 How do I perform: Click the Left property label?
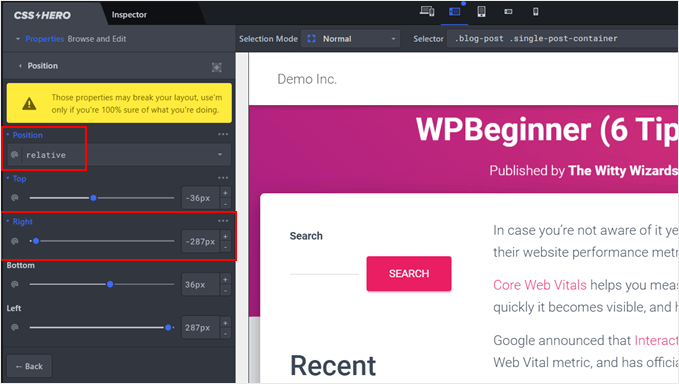(x=14, y=308)
